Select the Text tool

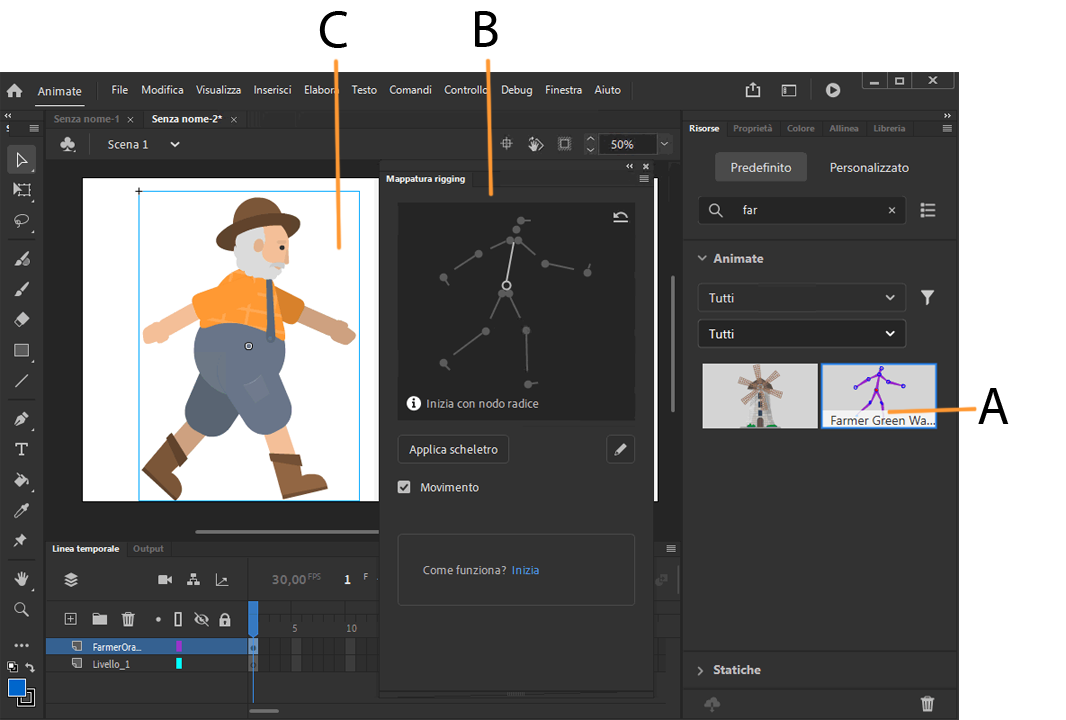[x=21, y=449]
